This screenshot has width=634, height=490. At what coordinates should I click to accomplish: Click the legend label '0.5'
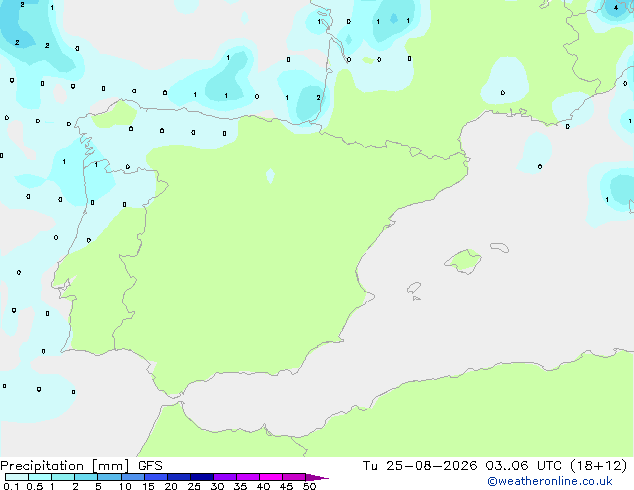35,486
